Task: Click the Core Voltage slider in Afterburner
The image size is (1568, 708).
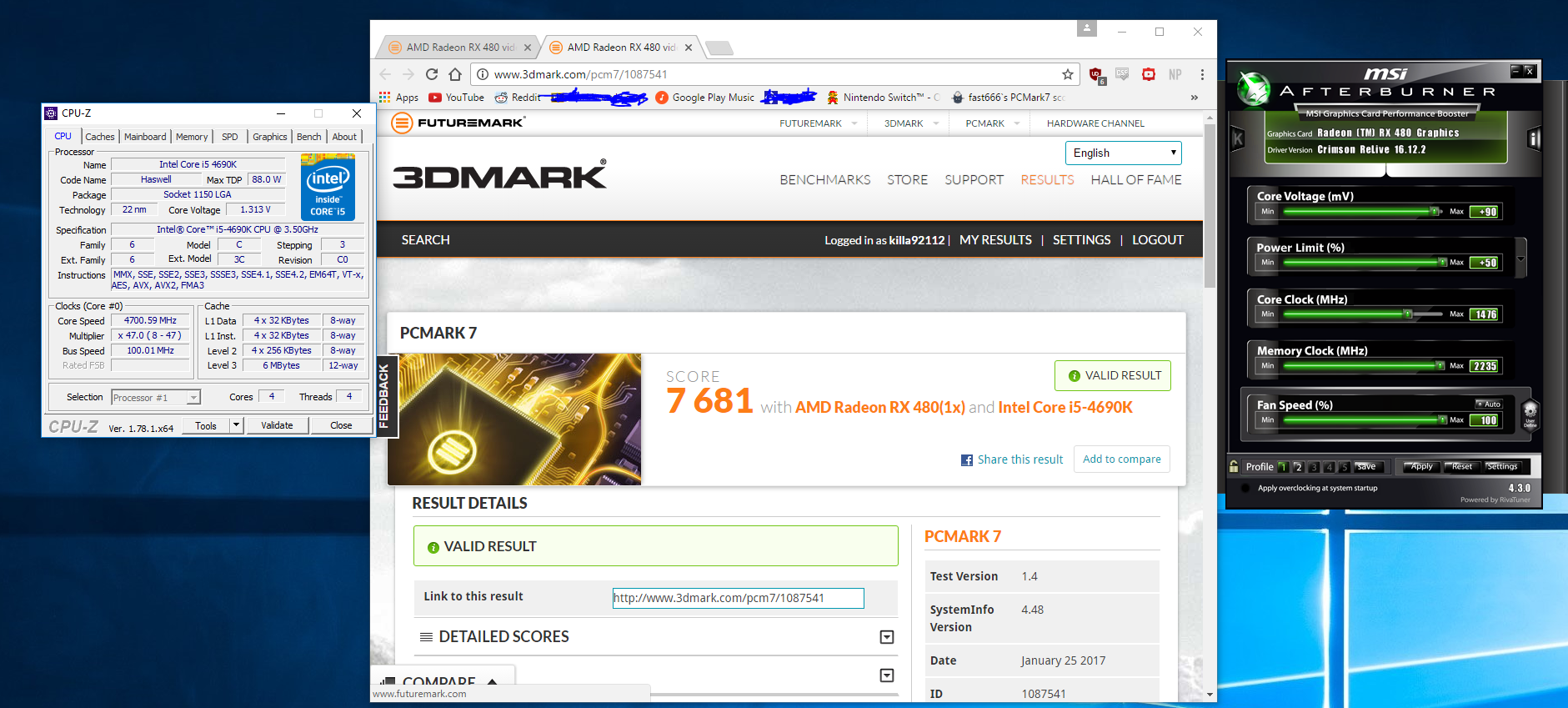Action: point(1363,212)
